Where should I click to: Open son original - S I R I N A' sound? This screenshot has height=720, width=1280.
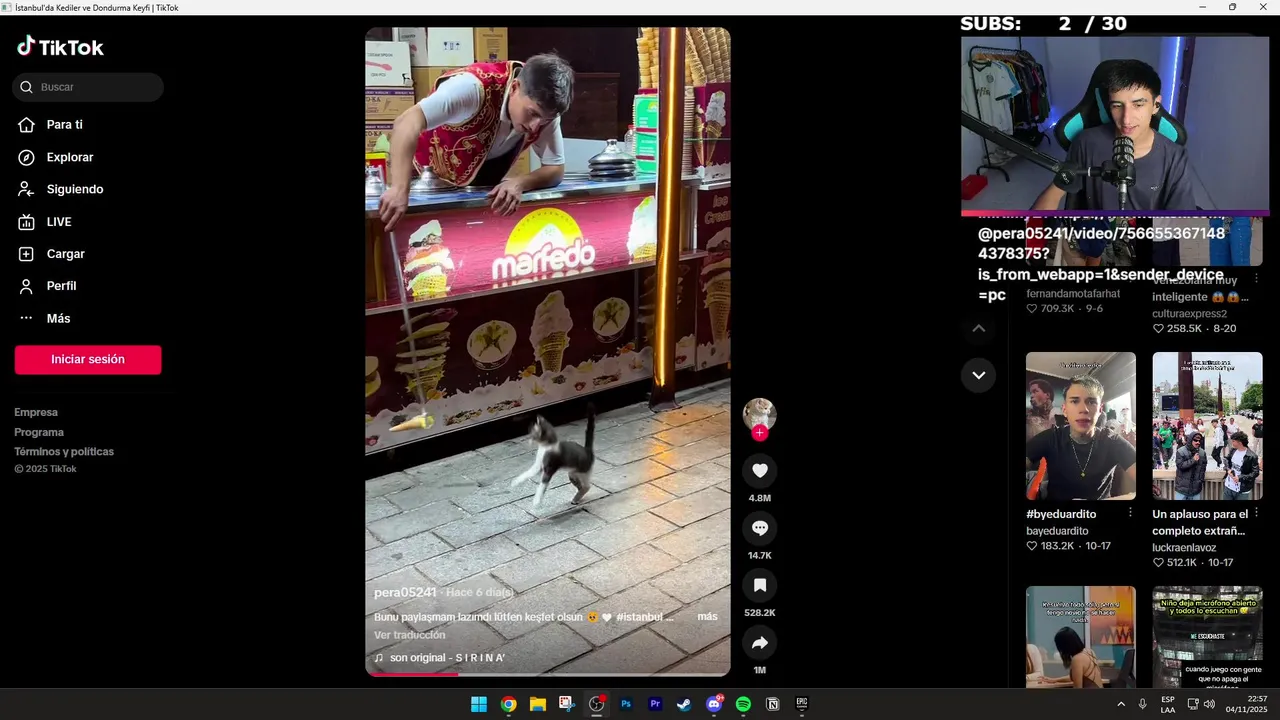[440, 658]
